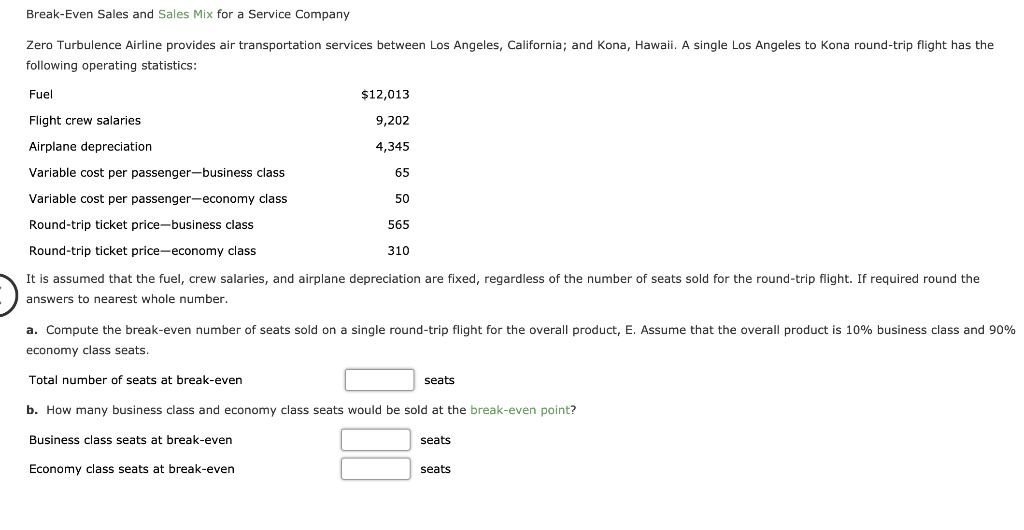Click the Airplane depreciation value 4,345
This screenshot has width=1024, height=530.
point(392,147)
